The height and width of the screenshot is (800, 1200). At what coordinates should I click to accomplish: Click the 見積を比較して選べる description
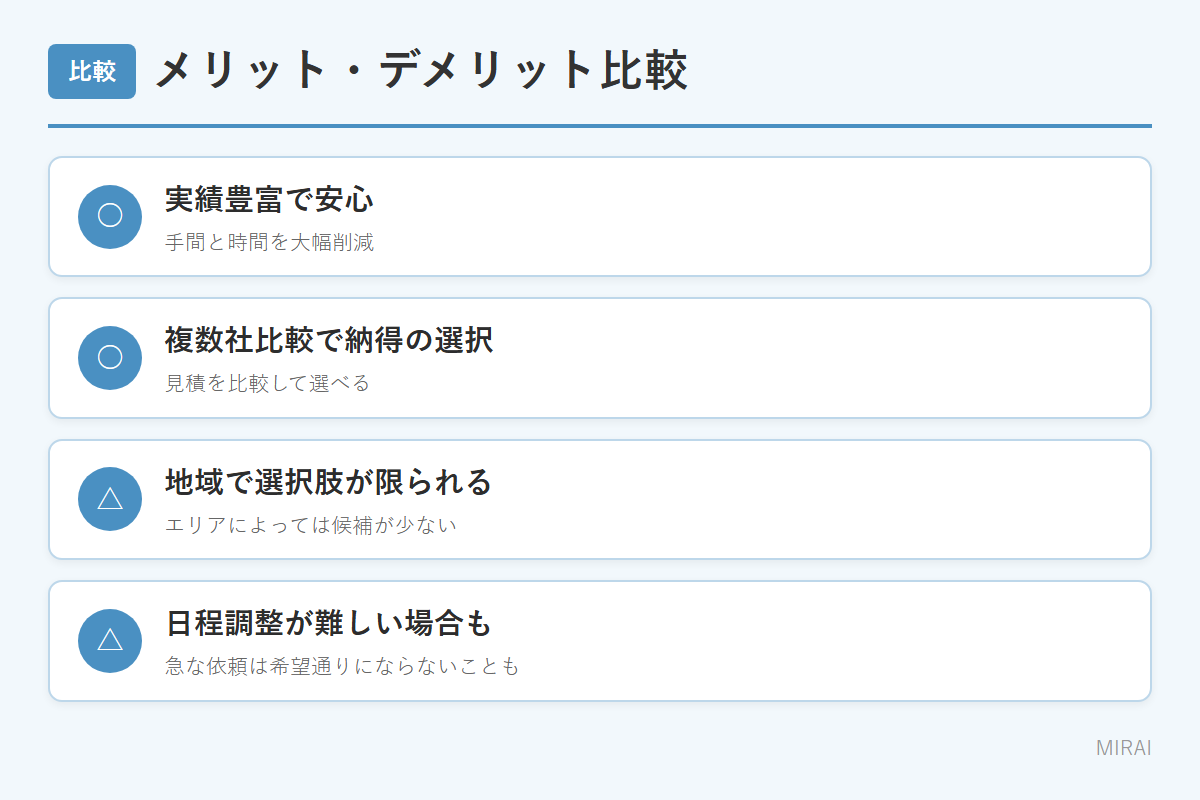(x=267, y=383)
